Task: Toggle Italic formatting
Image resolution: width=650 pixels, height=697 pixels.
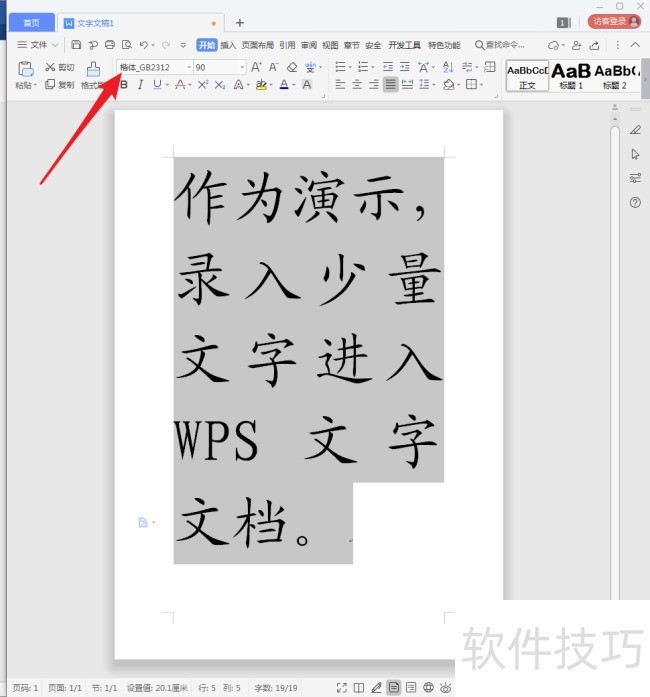Action: pyautogui.click(x=140, y=84)
